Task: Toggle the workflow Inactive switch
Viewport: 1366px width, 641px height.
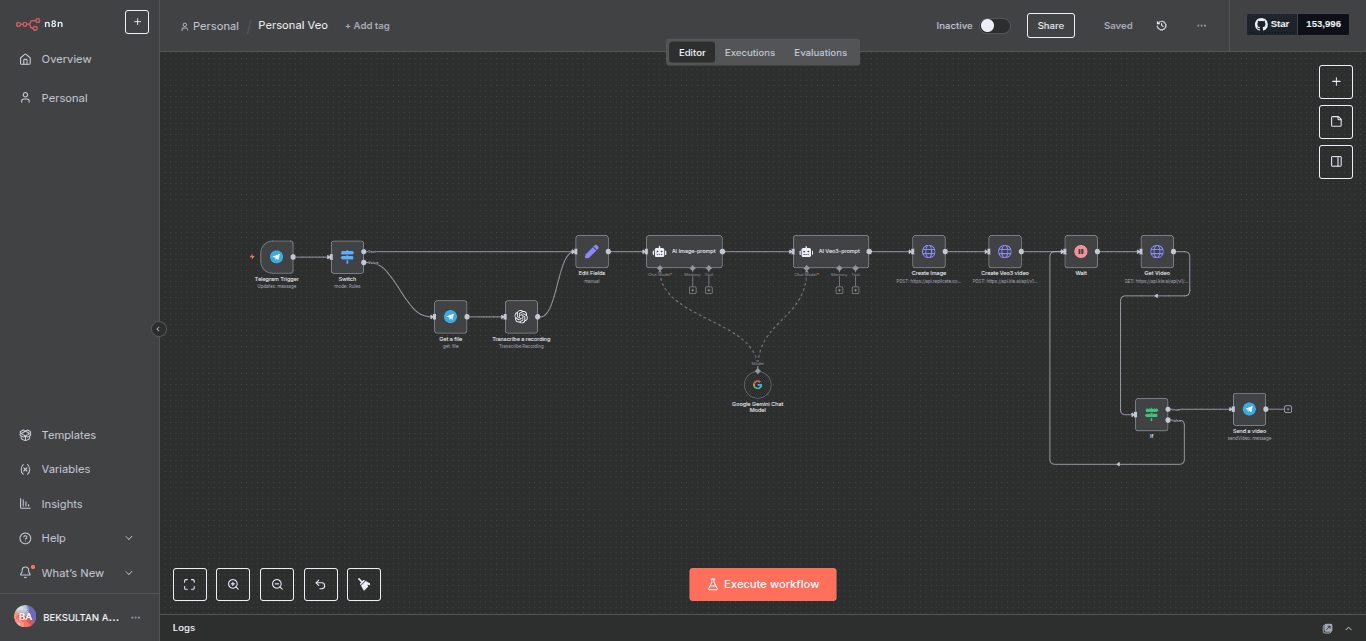Action: (994, 26)
